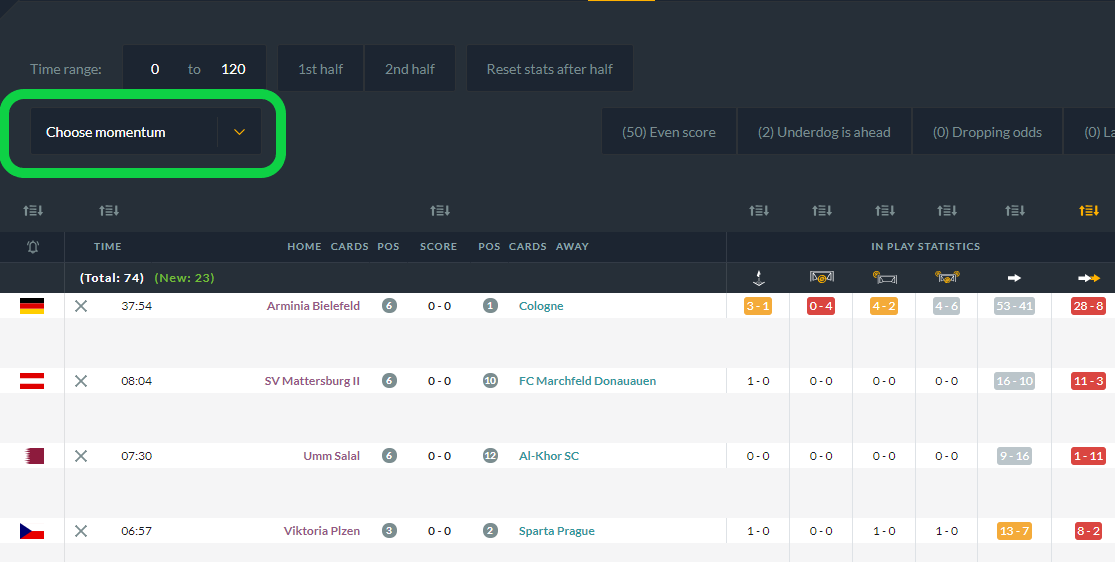
Task: Sort by the total shots column
Action: click(x=946, y=211)
